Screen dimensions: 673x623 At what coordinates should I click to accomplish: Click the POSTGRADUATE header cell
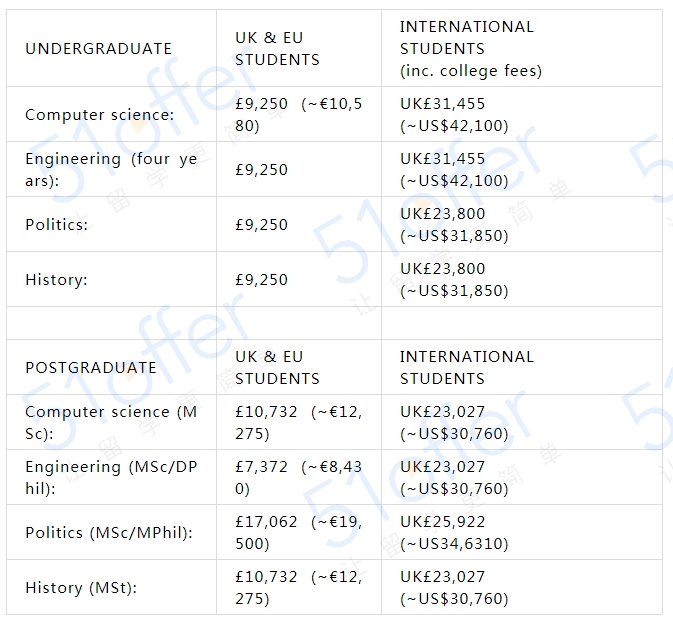pos(90,367)
